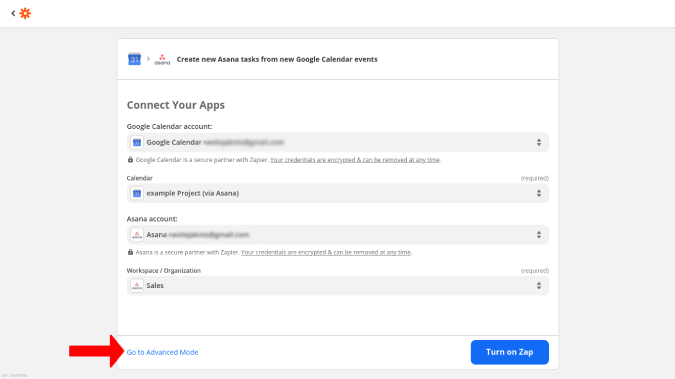Click the orange Zapier logo

point(25,13)
